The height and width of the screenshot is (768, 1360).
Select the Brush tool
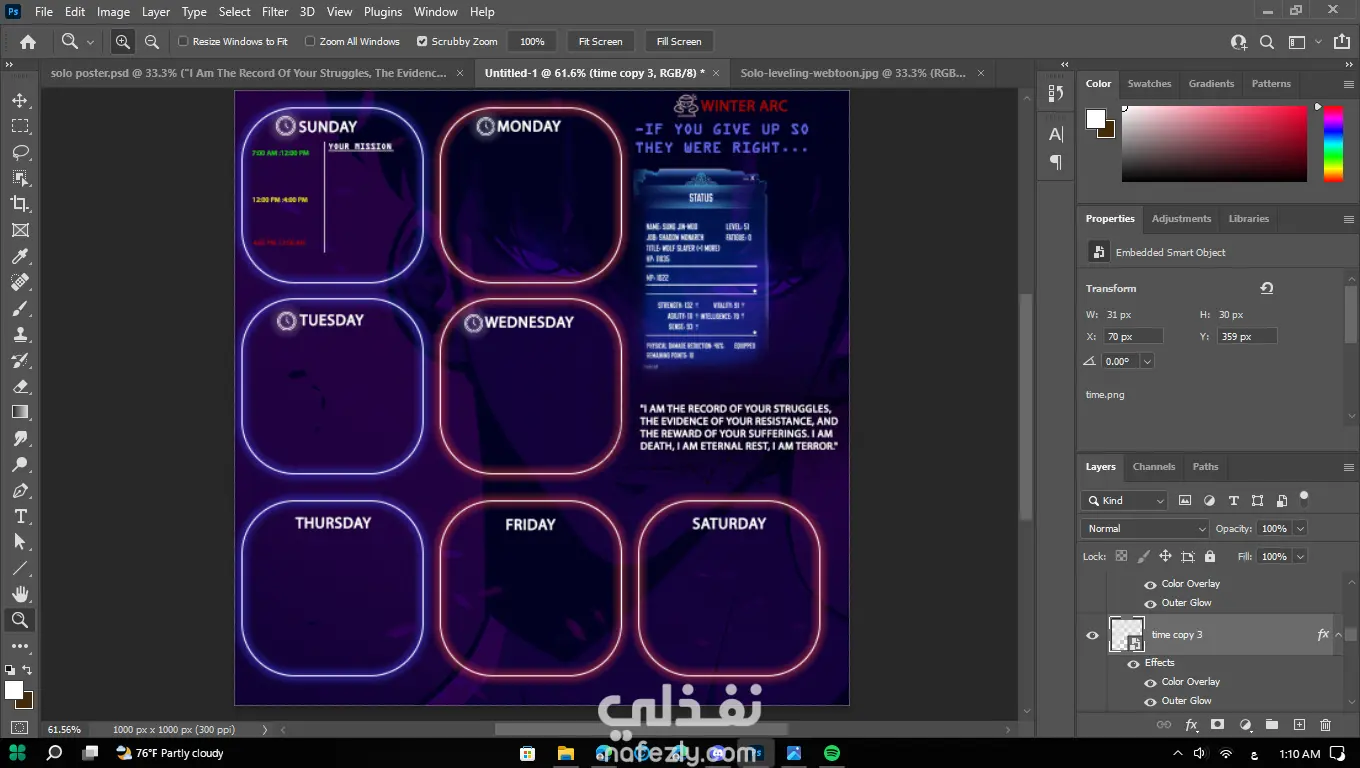point(20,308)
